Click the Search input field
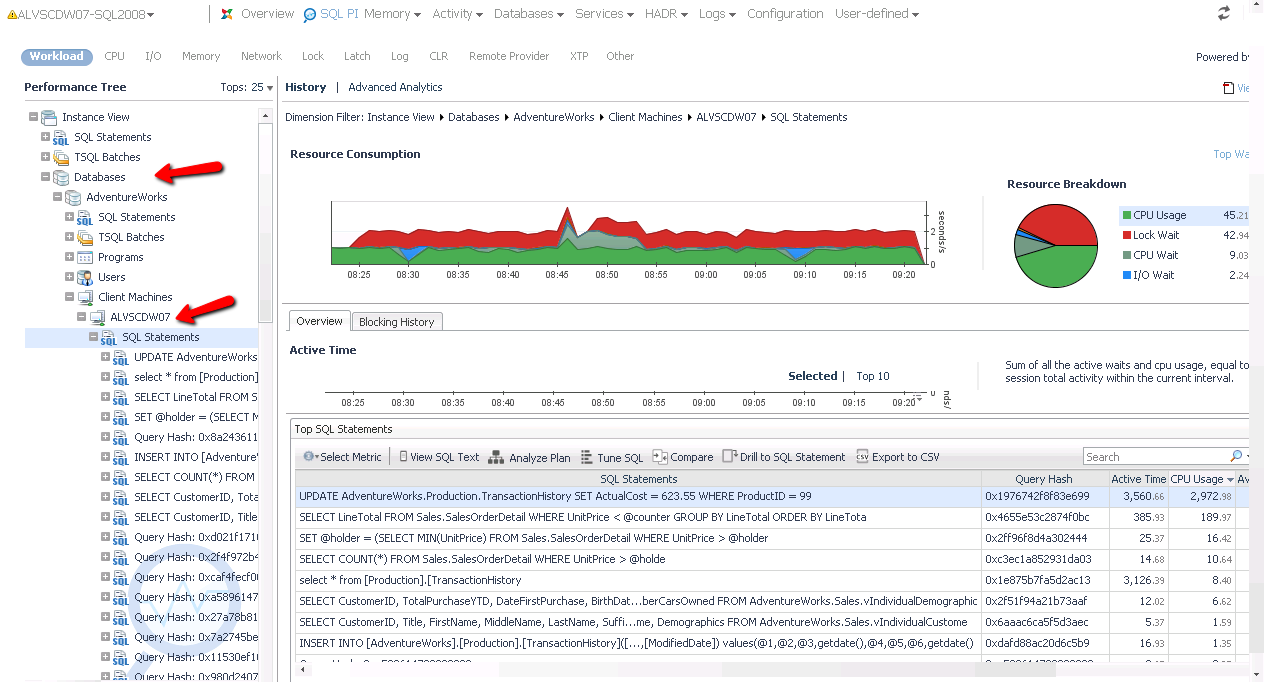 click(x=1155, y=457)
